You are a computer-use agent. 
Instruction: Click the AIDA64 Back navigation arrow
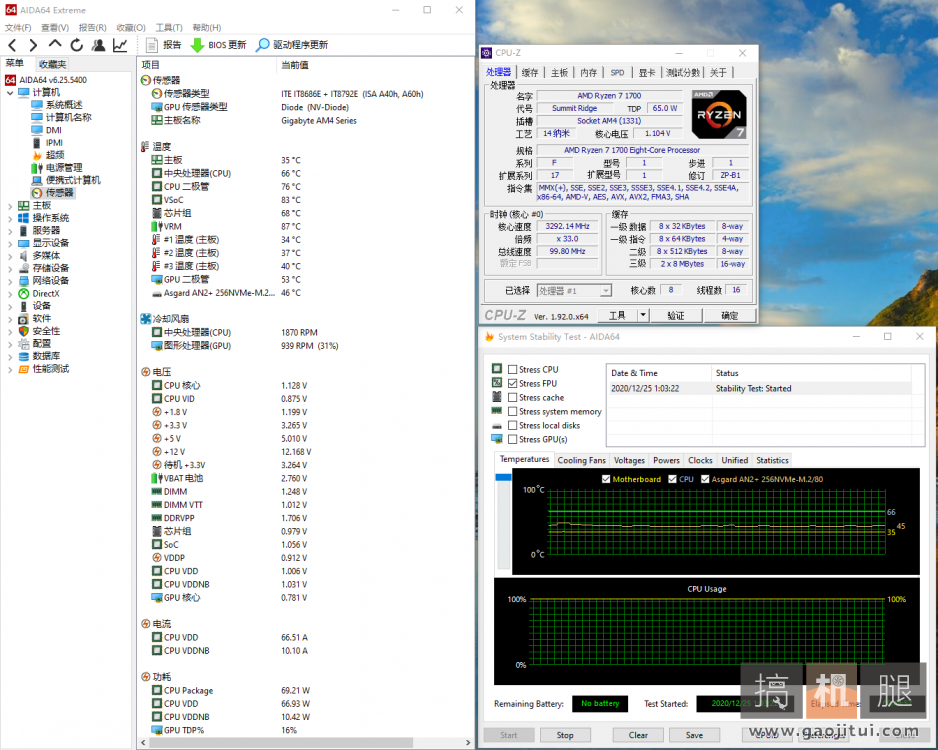click(x=13, y=45)
